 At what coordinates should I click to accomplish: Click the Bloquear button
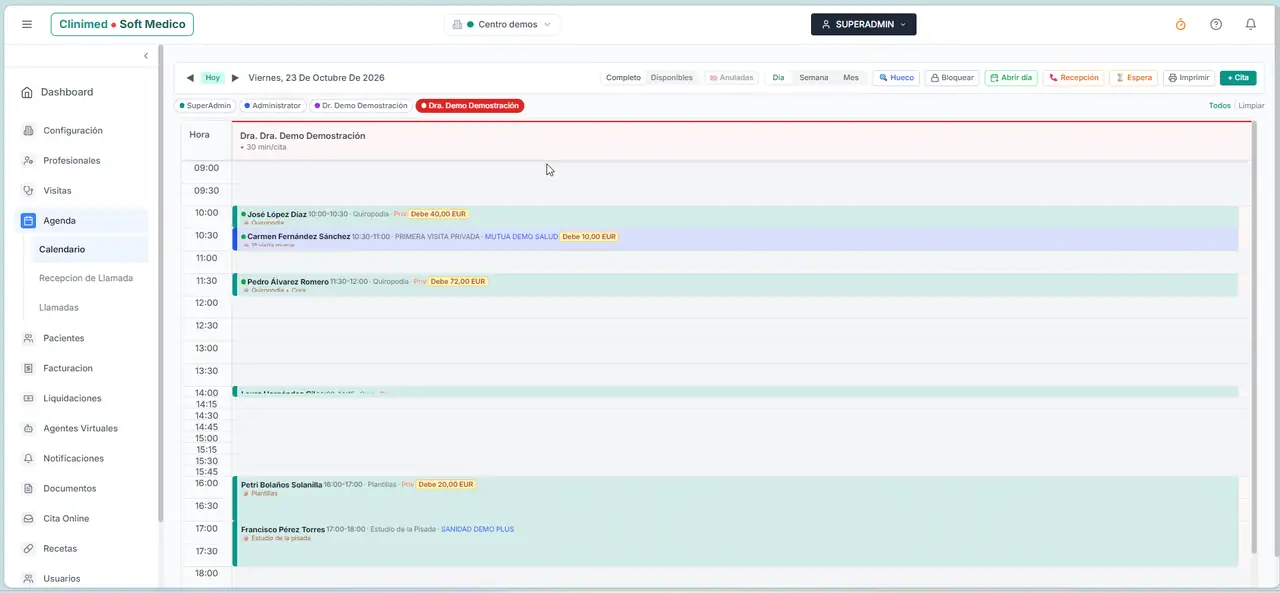951,78
